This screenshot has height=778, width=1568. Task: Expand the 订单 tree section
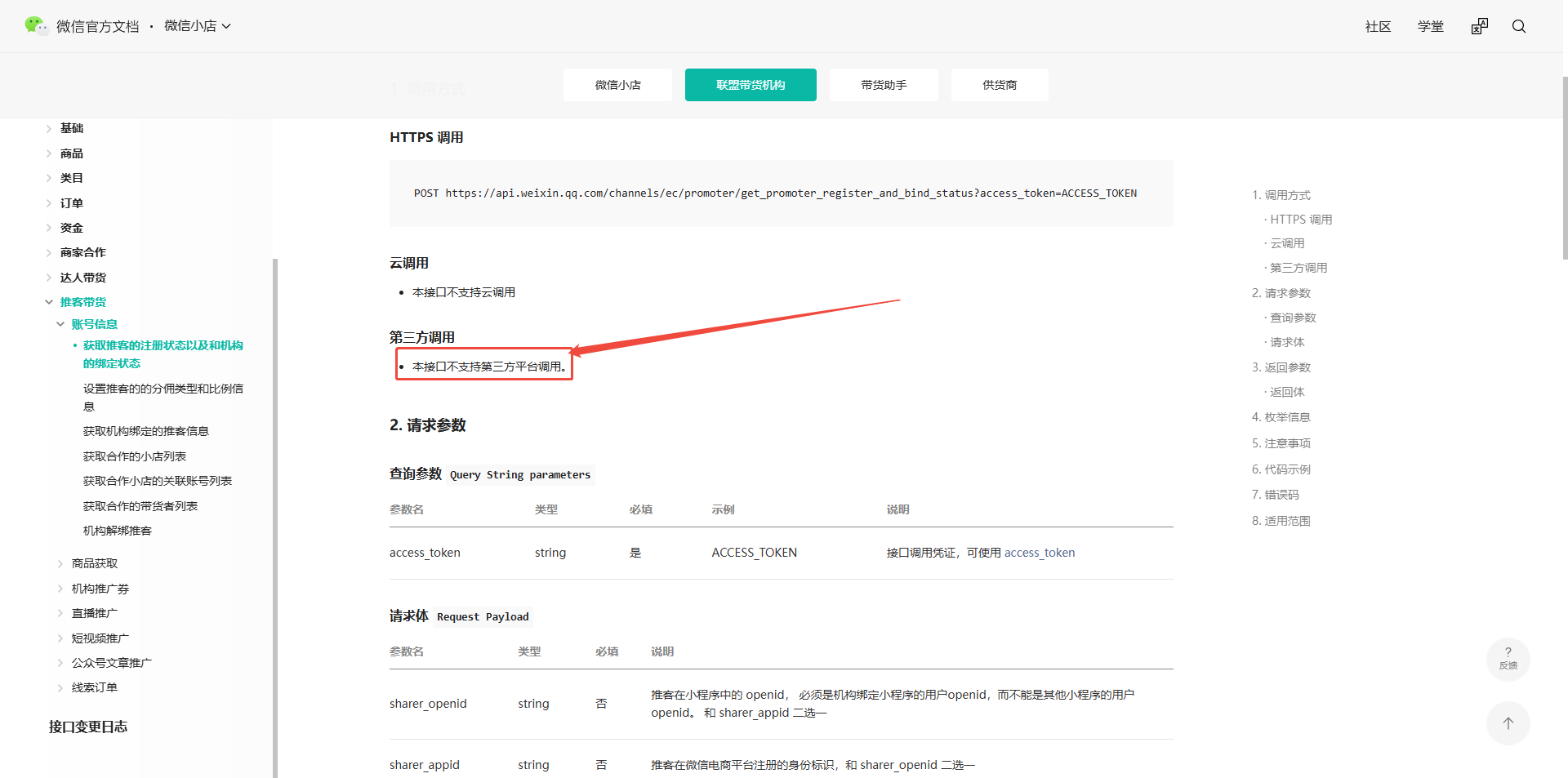tap(49, 203)
